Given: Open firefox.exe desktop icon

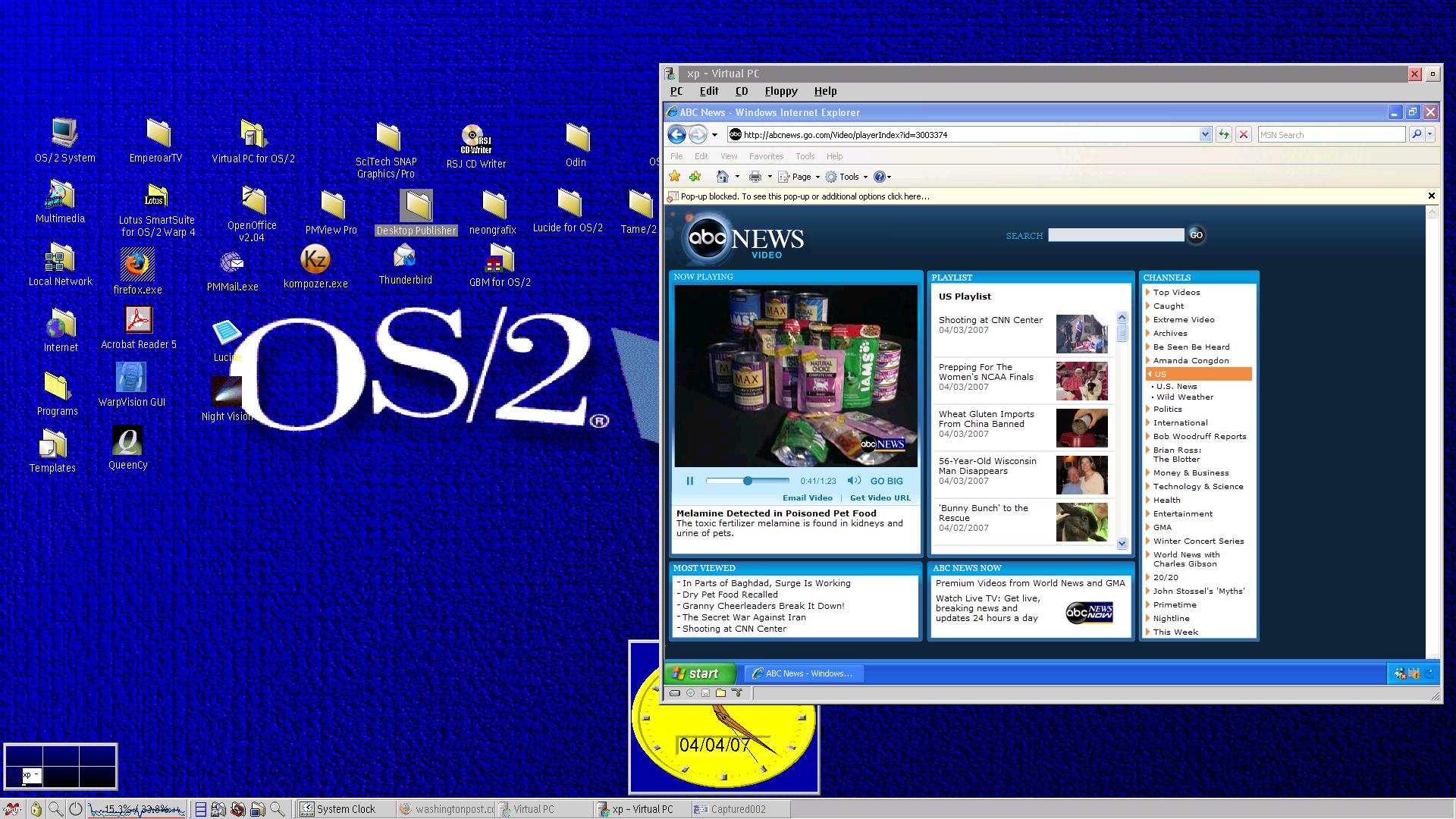Looking at the screenshot, I should tap(137, 265).
